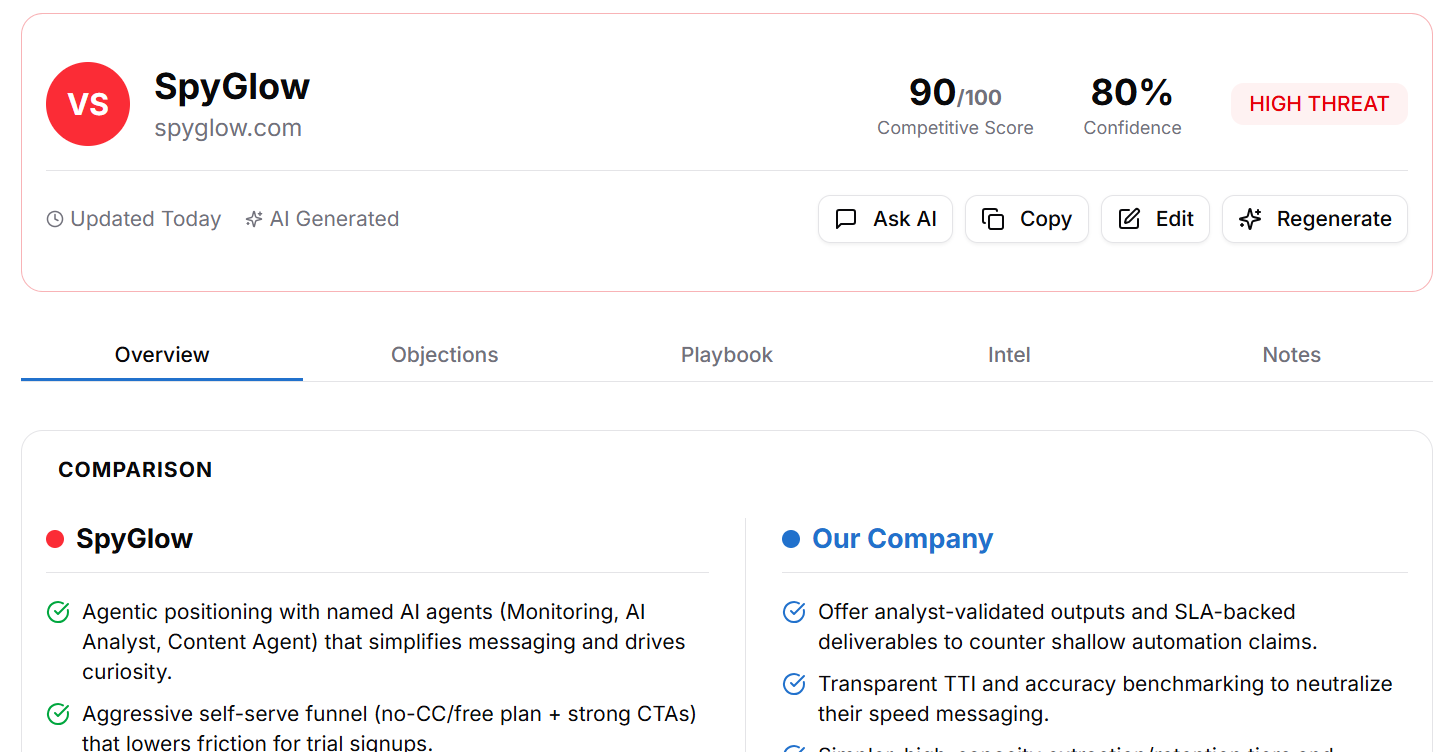Click blue check beside analyst-validated outputs
This screenshot has width=1443, height=752.
tap(794, 612)
